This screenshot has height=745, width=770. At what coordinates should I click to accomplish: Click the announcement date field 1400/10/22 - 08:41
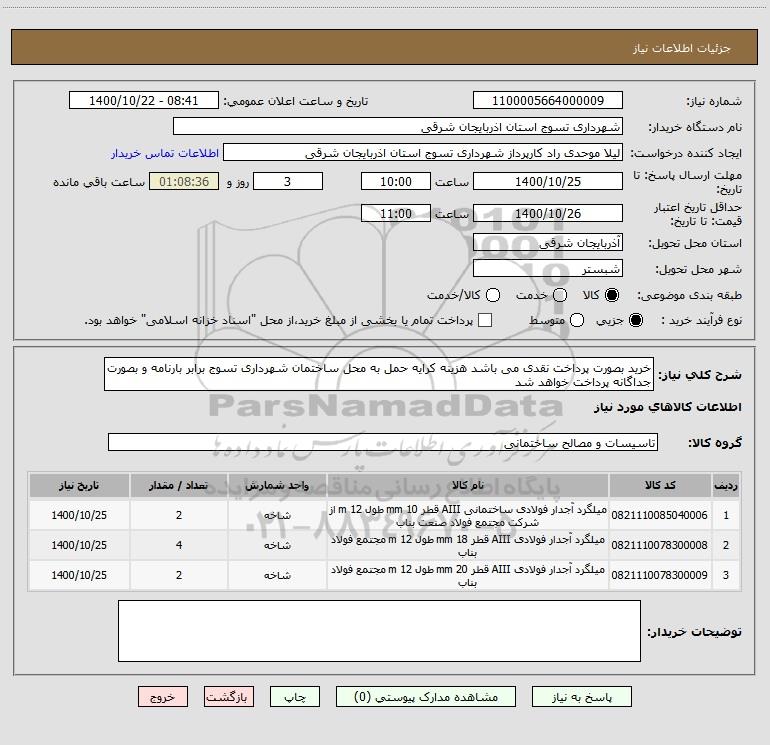tap(143, 101)
